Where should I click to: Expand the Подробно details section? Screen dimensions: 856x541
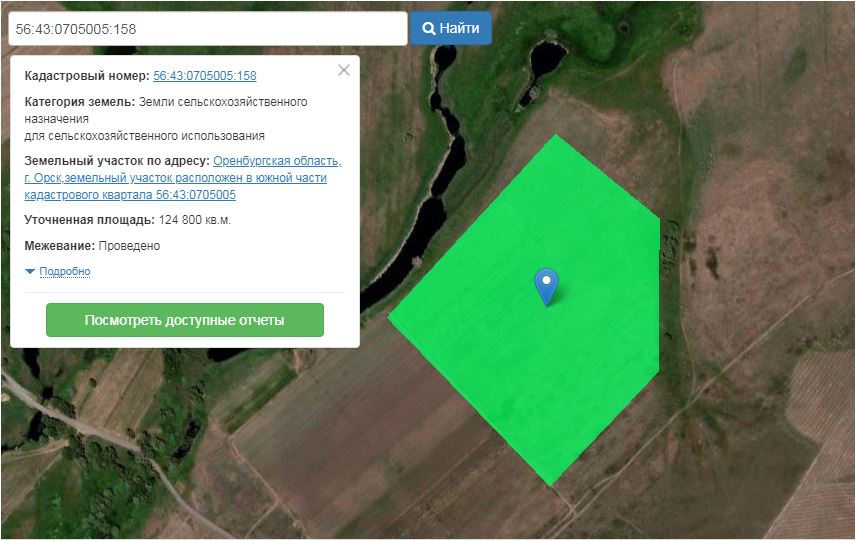pos(64,271)
